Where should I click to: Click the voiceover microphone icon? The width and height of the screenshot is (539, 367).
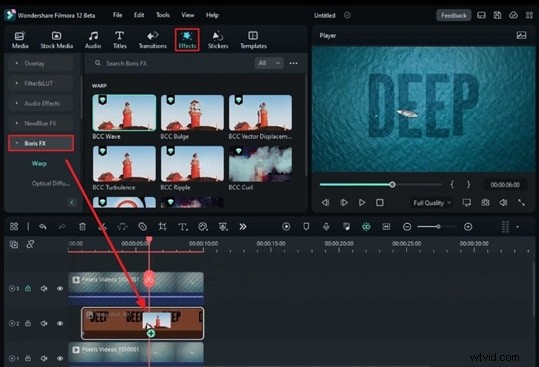coord(326,227)
